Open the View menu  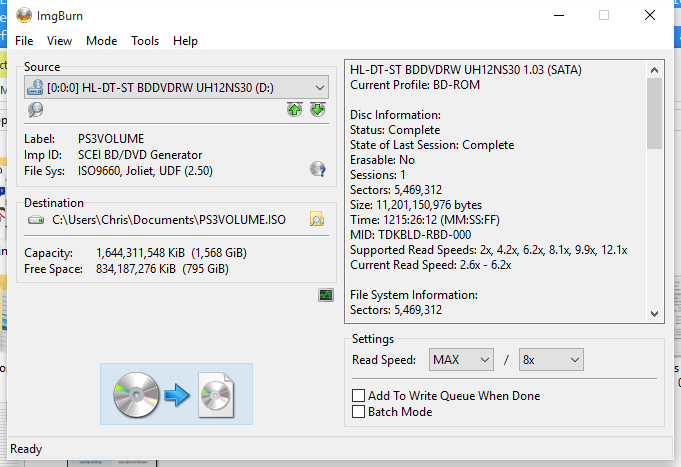60,41
